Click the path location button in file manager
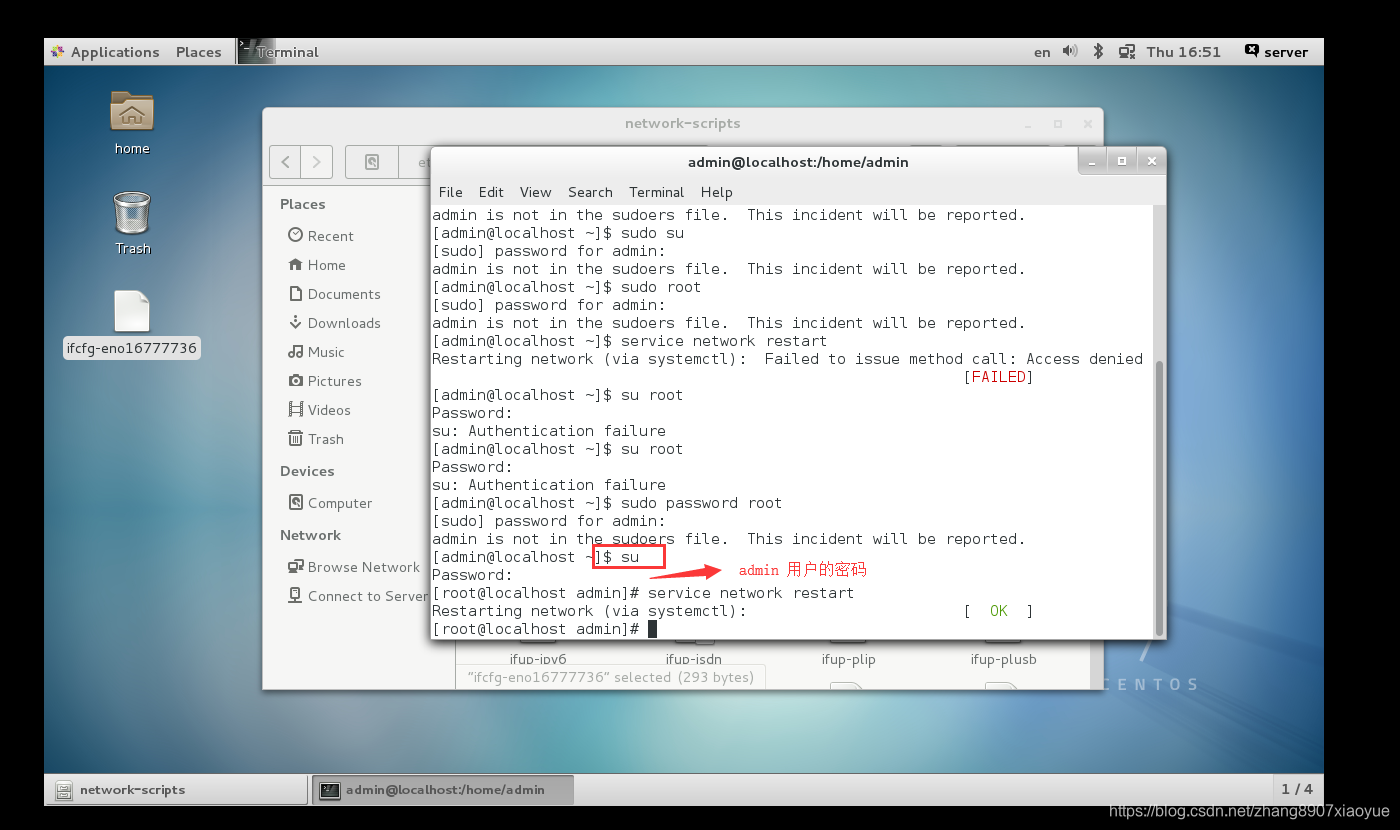The width and height of the screenshot is (1400, 830). tap(372, 161)
